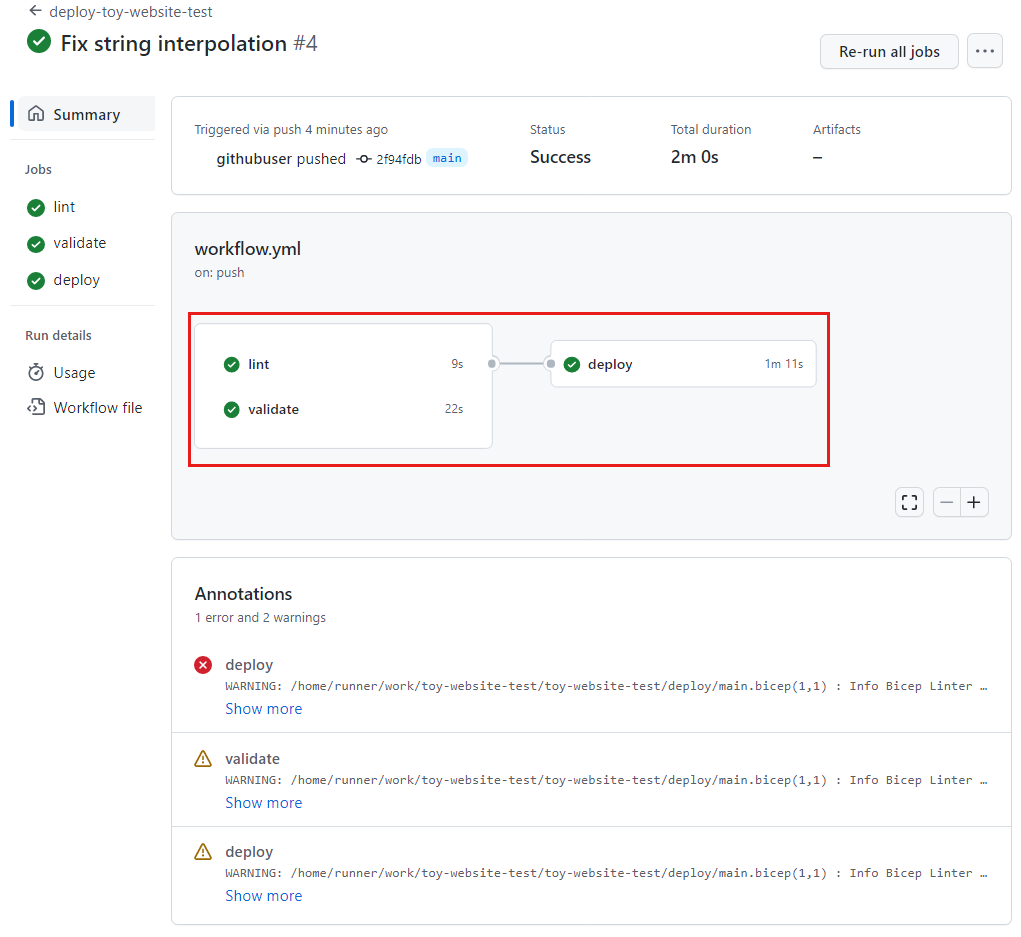Screen dimensions: 1021x937
Task: Click validate check icon in workflow graph
Action: (x=232, y=410)
